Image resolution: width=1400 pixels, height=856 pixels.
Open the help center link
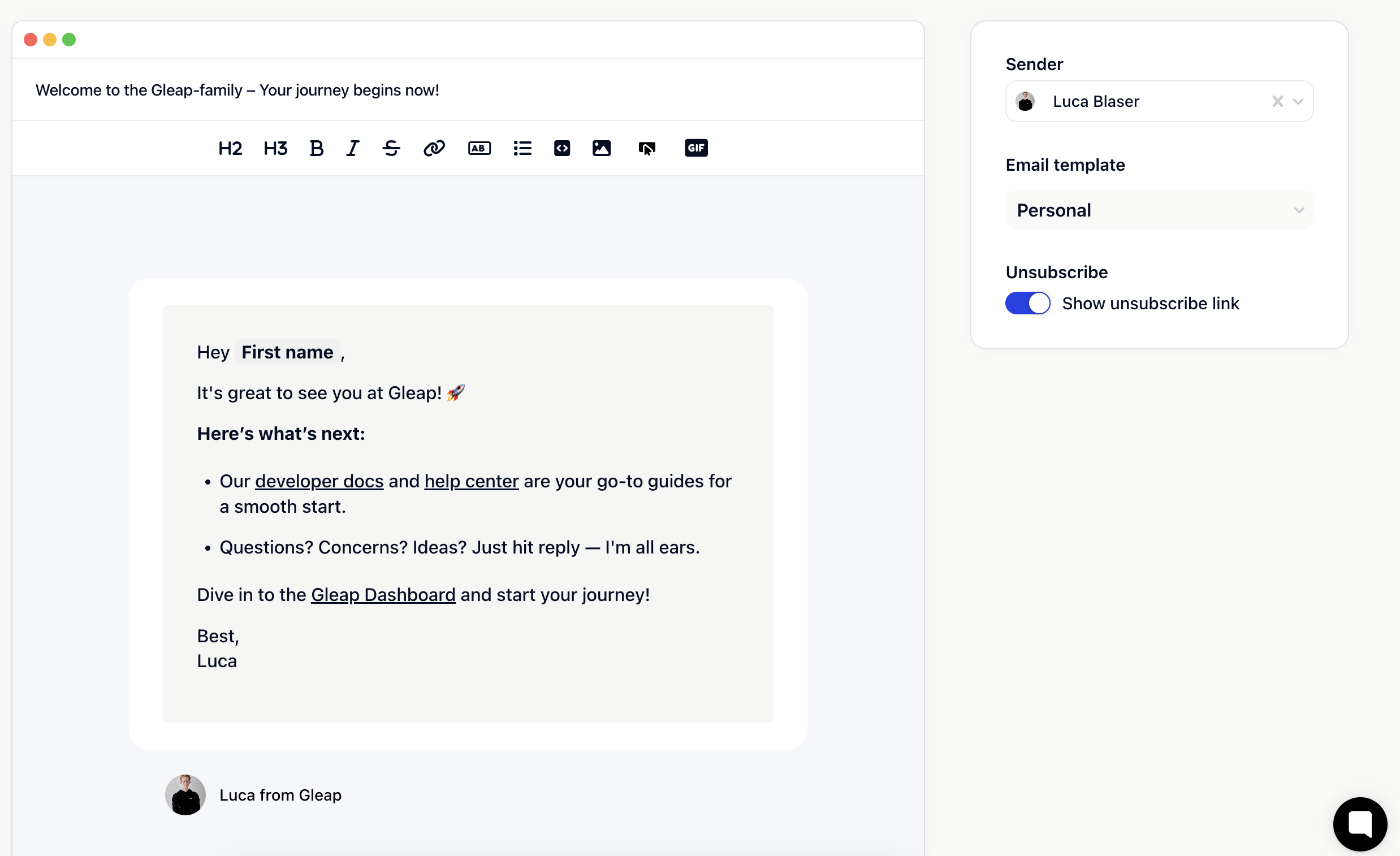click(x=471, y=481)
